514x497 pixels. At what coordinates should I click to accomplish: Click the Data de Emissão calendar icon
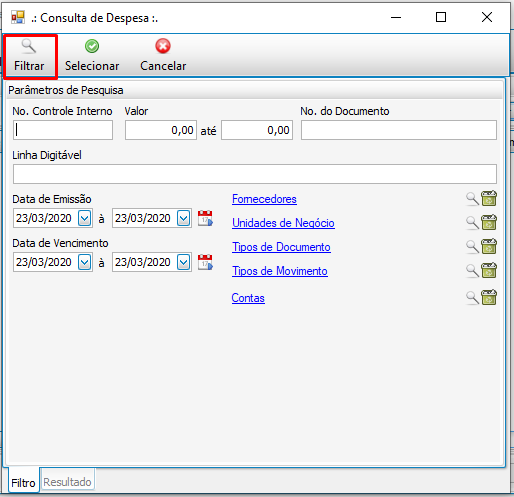205,218
